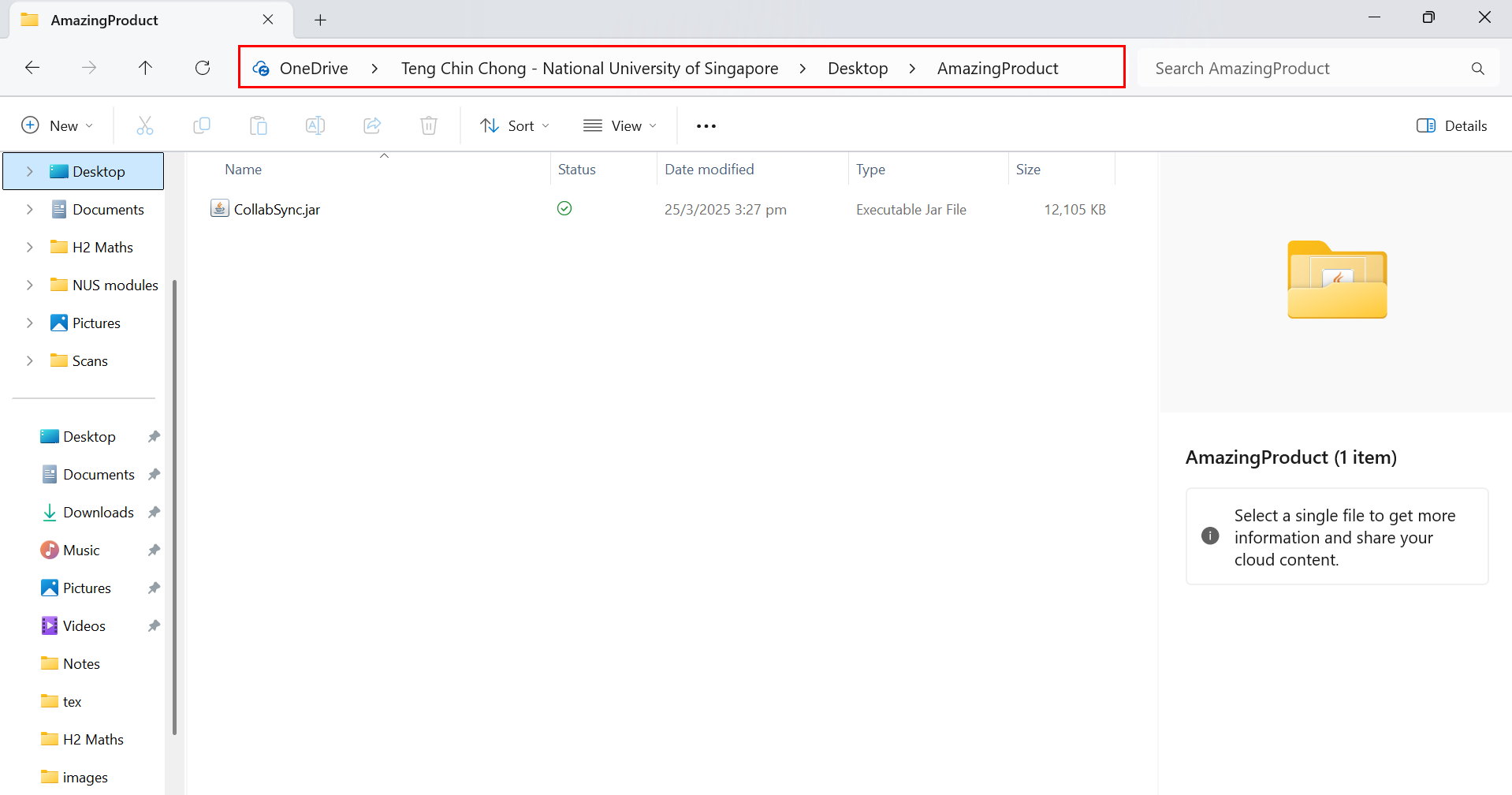Click the Cut scissors icon

tap(145, 125)
